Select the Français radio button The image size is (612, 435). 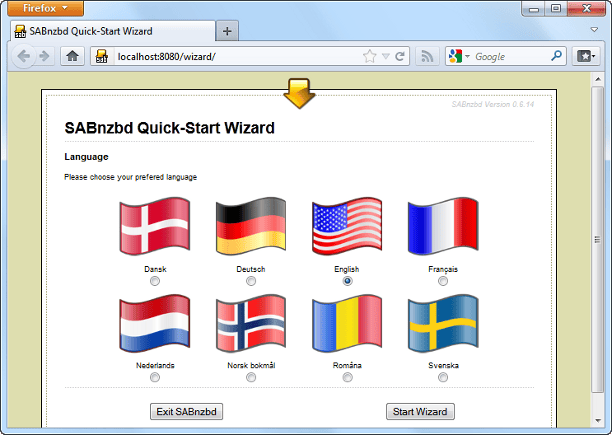click(443, 281)
